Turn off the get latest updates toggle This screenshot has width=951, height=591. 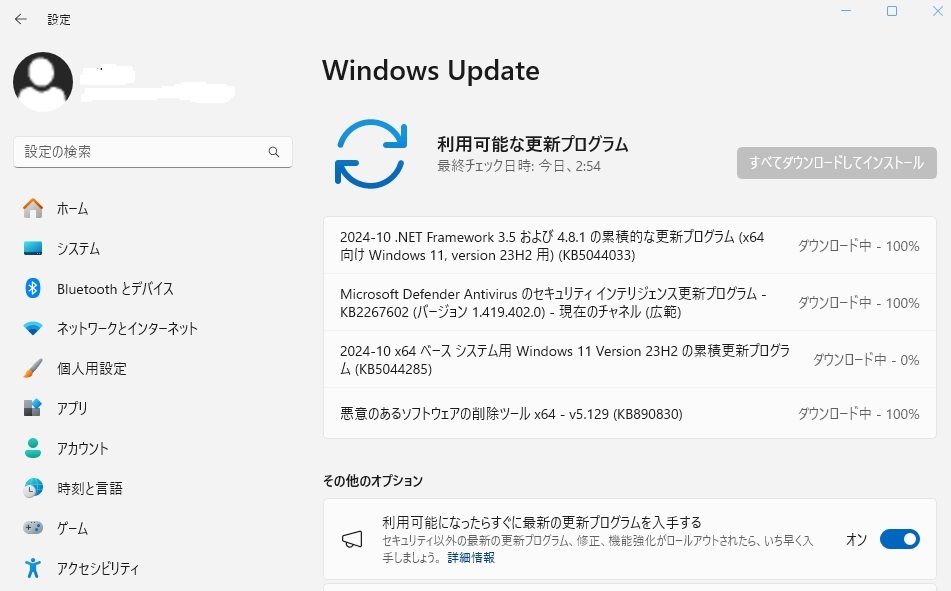899,540
